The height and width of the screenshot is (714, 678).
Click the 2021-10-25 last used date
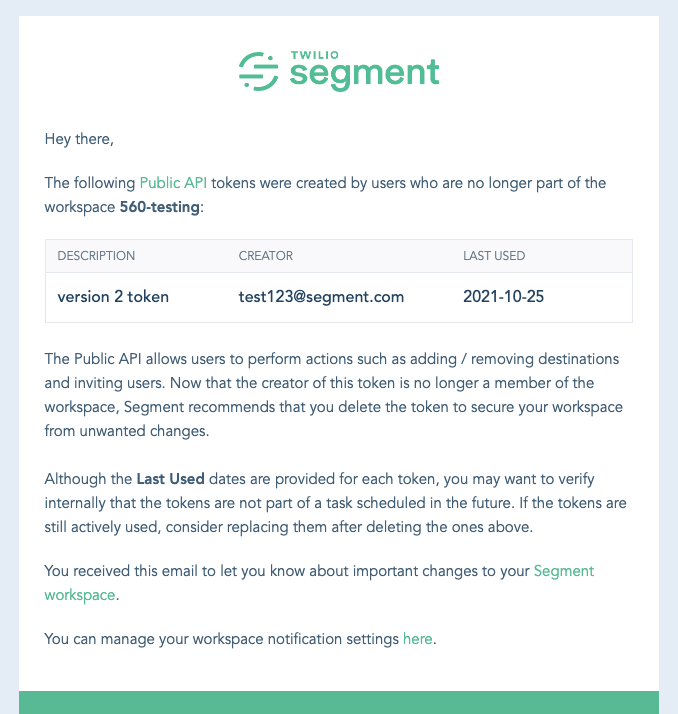[504, 297]
